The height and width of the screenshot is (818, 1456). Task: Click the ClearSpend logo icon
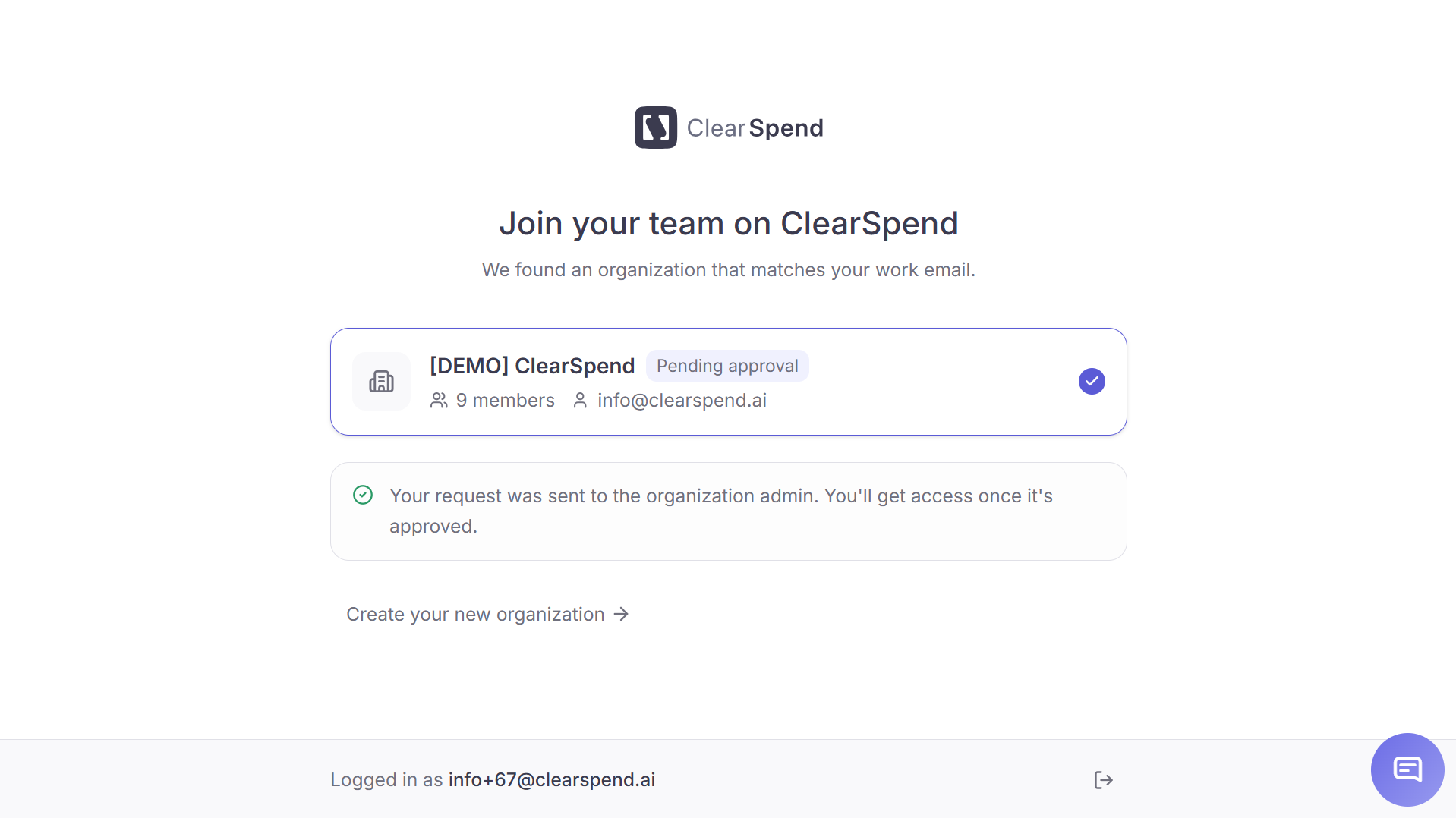(x=655, y=127)
